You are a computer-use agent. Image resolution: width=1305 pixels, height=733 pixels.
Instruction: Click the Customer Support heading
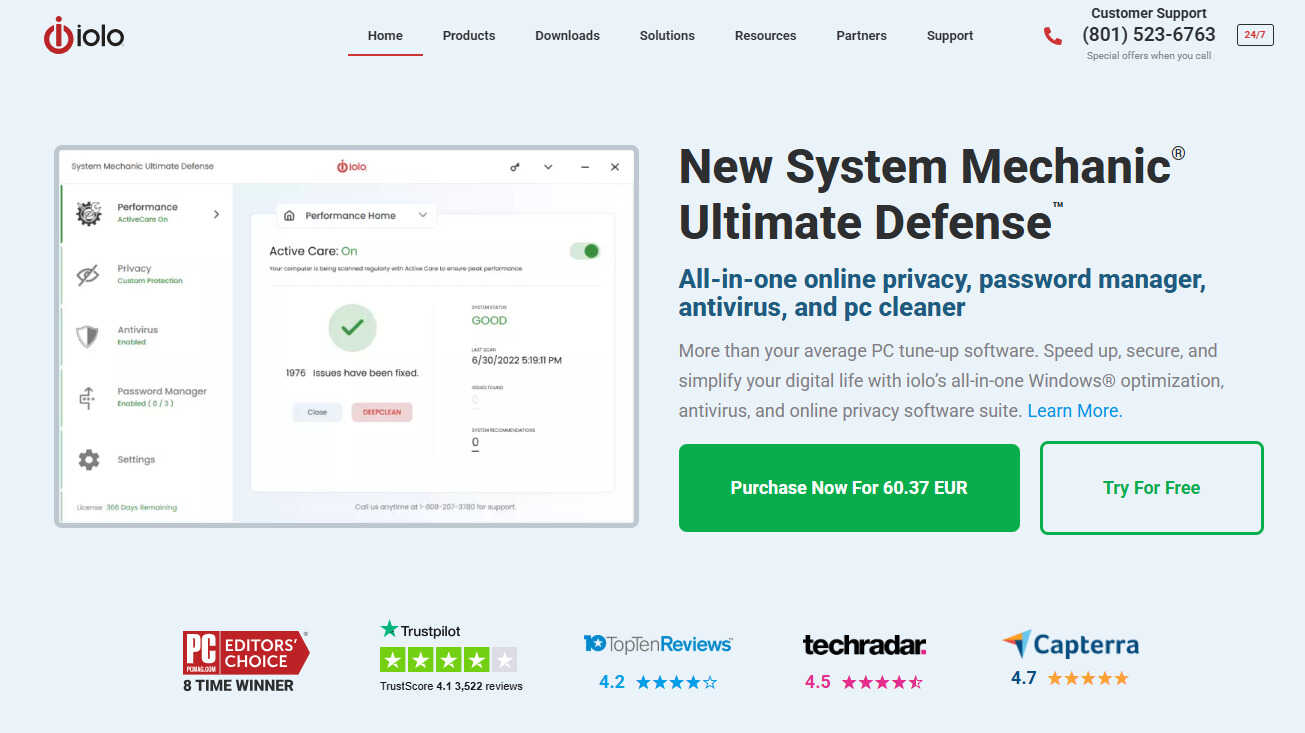click(x=1148, y=13)
